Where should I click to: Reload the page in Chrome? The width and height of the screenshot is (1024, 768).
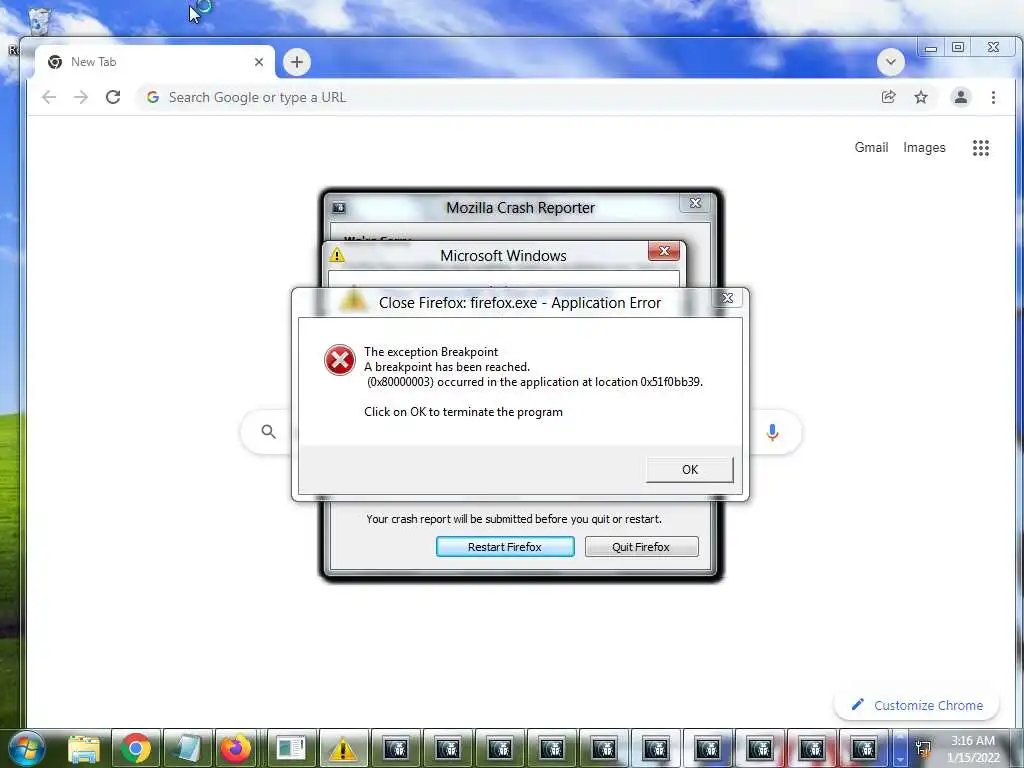113,97
